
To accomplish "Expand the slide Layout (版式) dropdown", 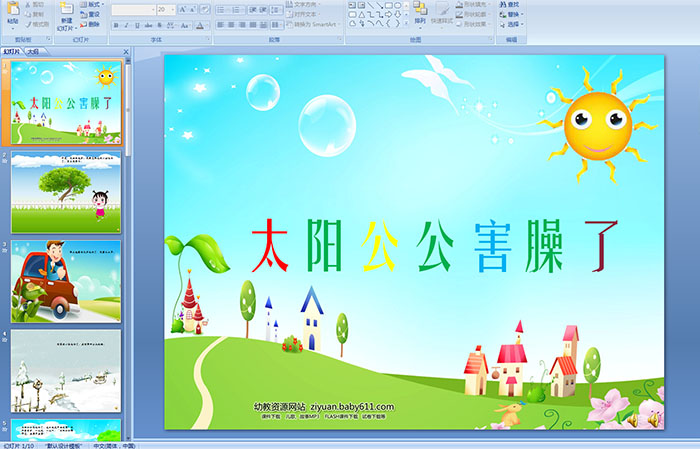I will tap(90, 4).
